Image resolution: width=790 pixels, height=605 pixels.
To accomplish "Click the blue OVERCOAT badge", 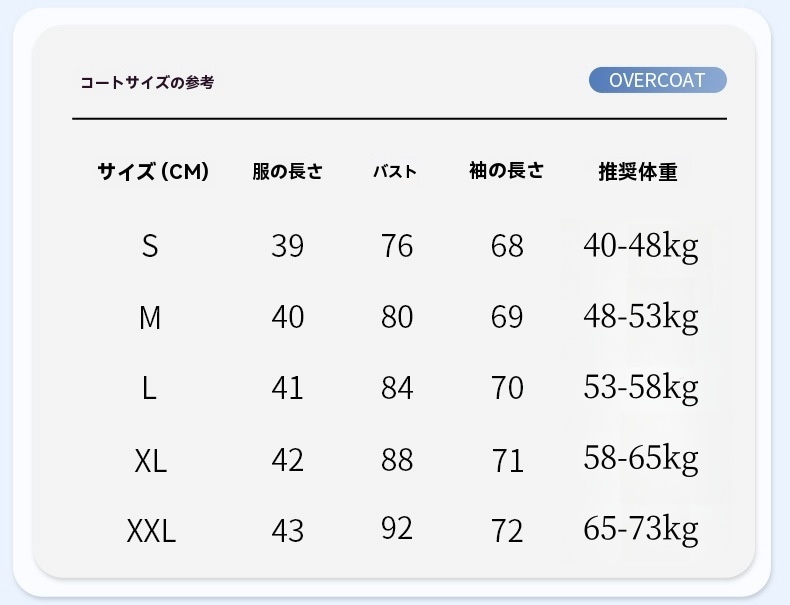I will click(657, 81).
